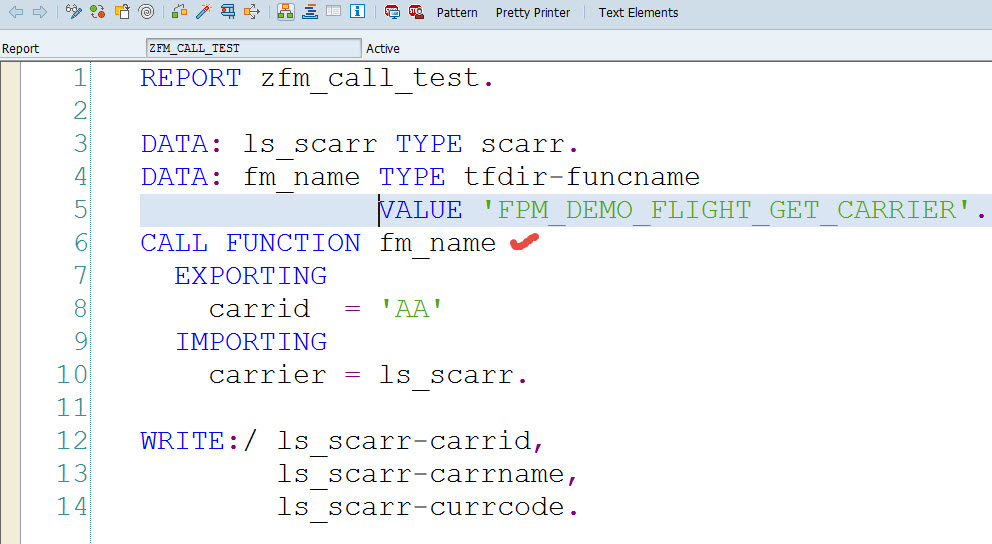Click the Pattern button
992x544 pixels.
457,13
